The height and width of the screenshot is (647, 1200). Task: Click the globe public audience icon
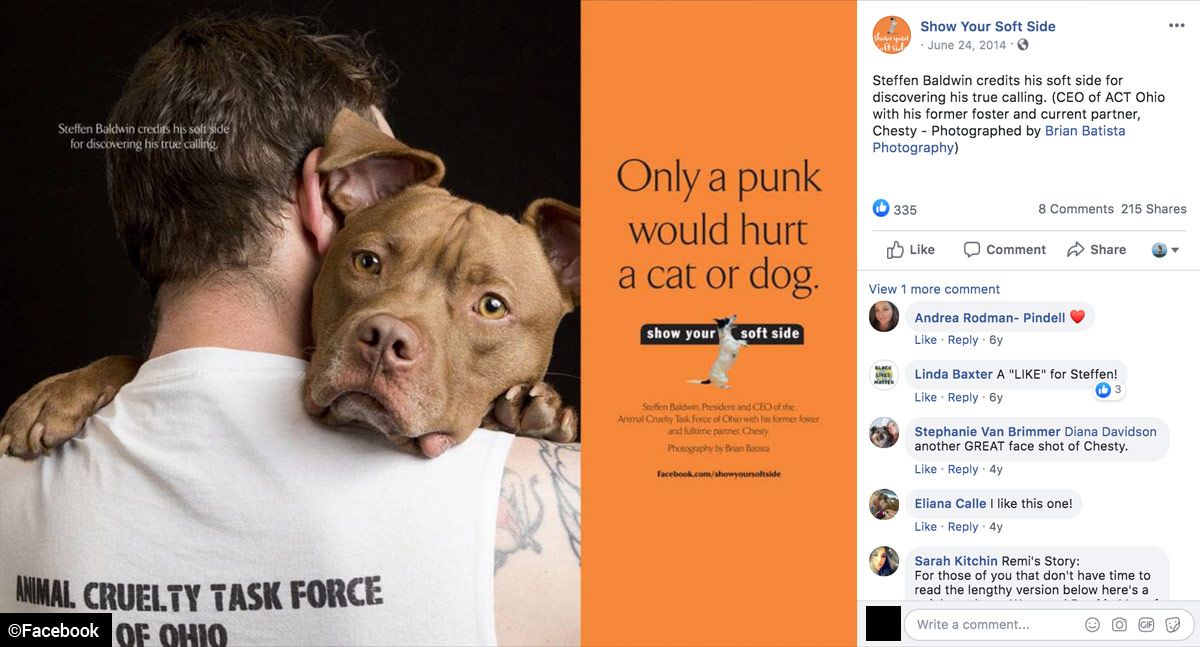pos(1022,45)
